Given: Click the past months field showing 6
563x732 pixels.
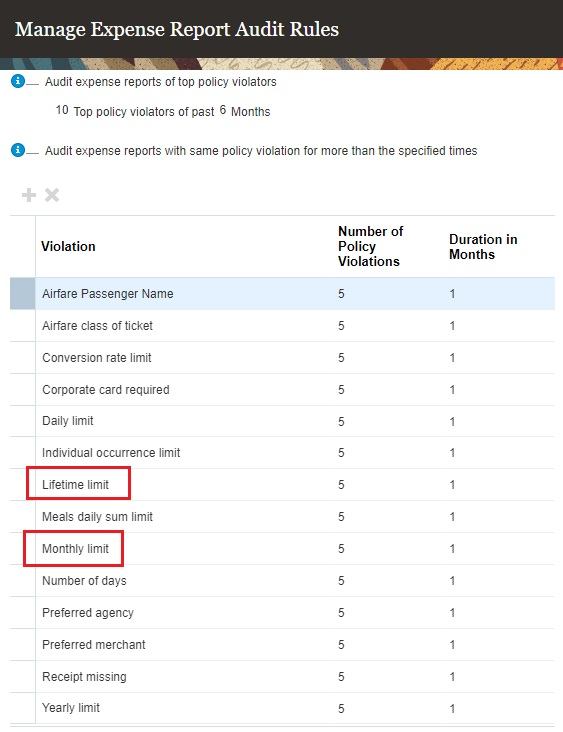Looking at the screenshot, I should (223, 110).
